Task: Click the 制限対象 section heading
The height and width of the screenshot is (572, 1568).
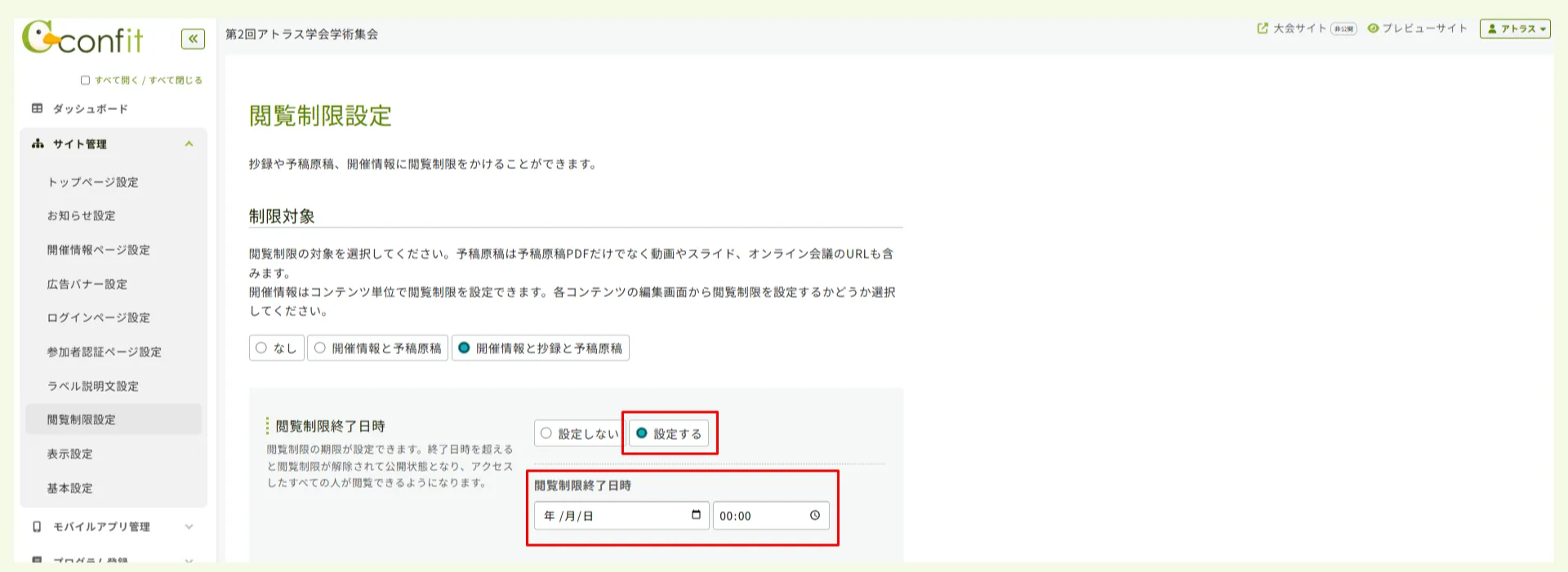Action: point(282,216)
